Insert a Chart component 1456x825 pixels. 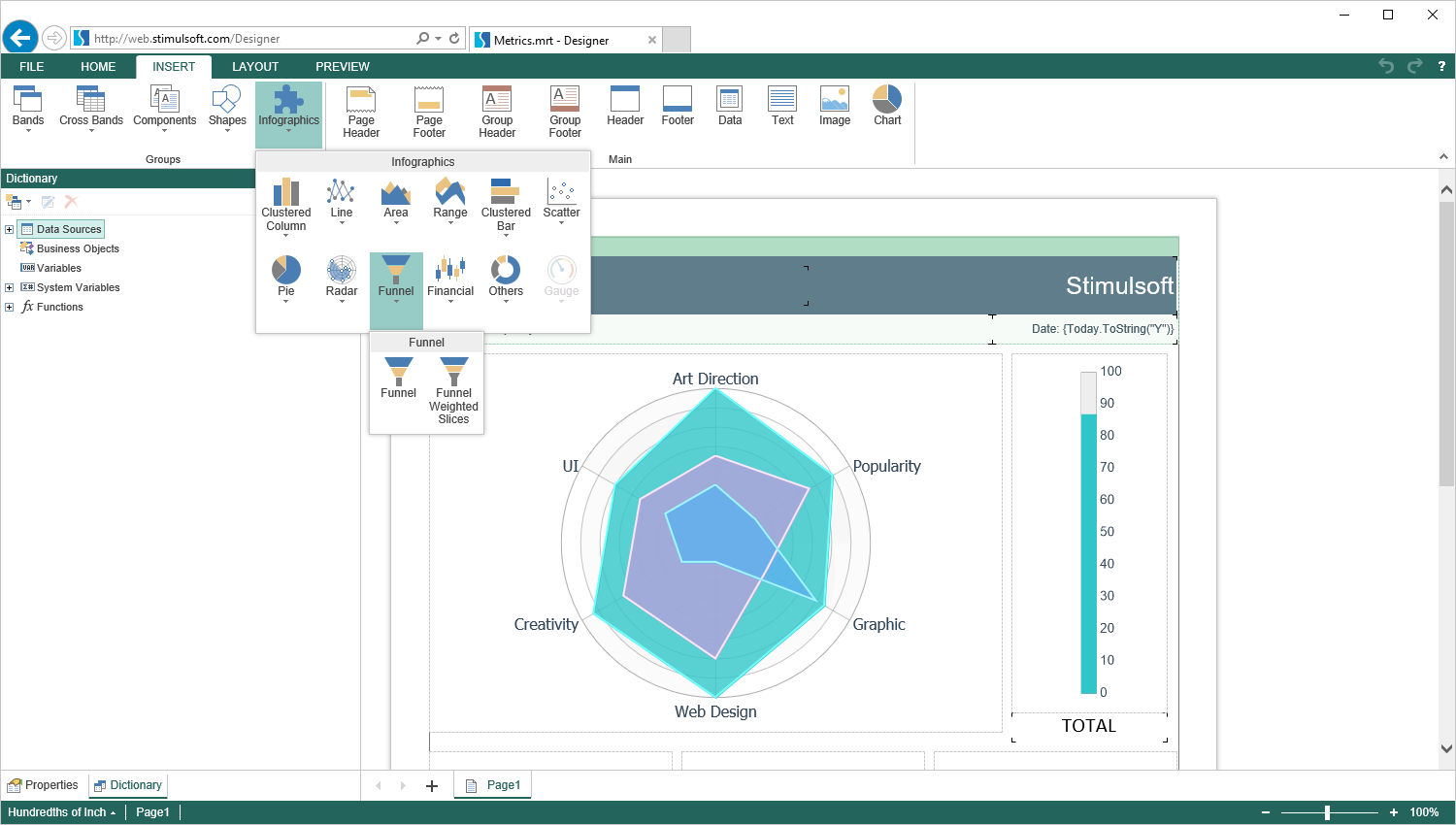[887, 107]
